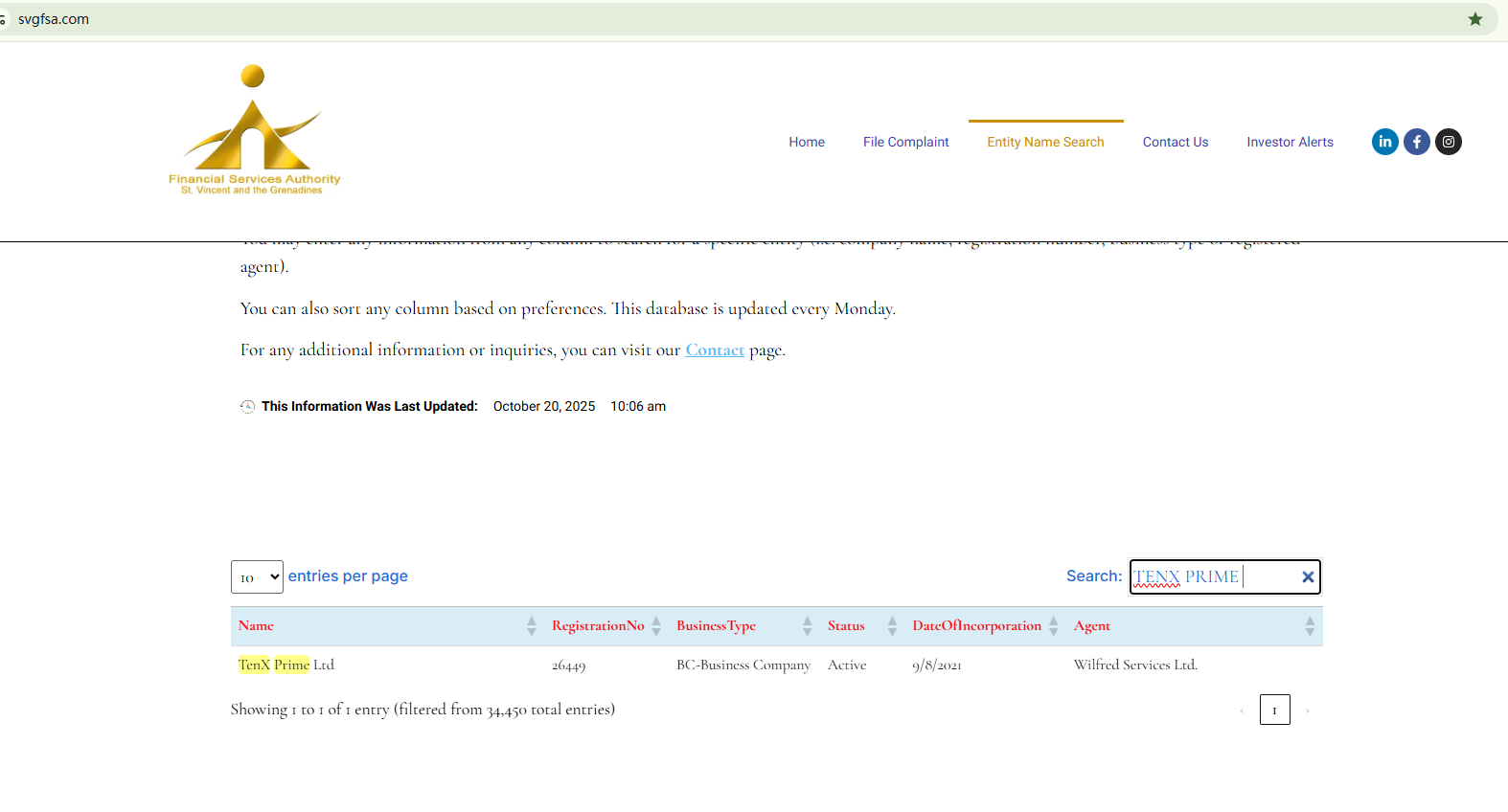Open the File Complaint page
Viewport: 1508px width, 812px height.
click(x=905, y=142)
